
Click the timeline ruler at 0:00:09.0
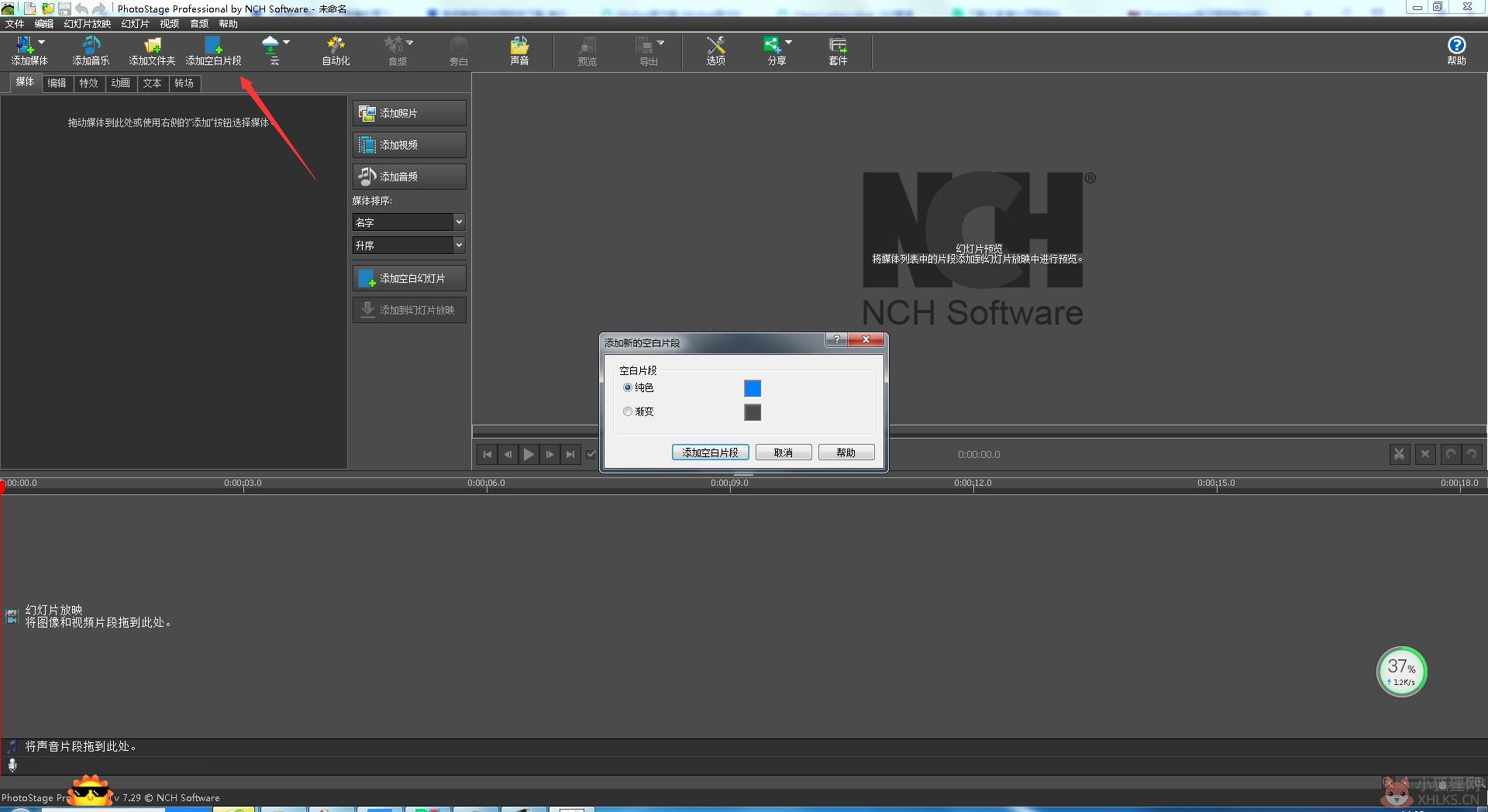[x=729, y=483]
